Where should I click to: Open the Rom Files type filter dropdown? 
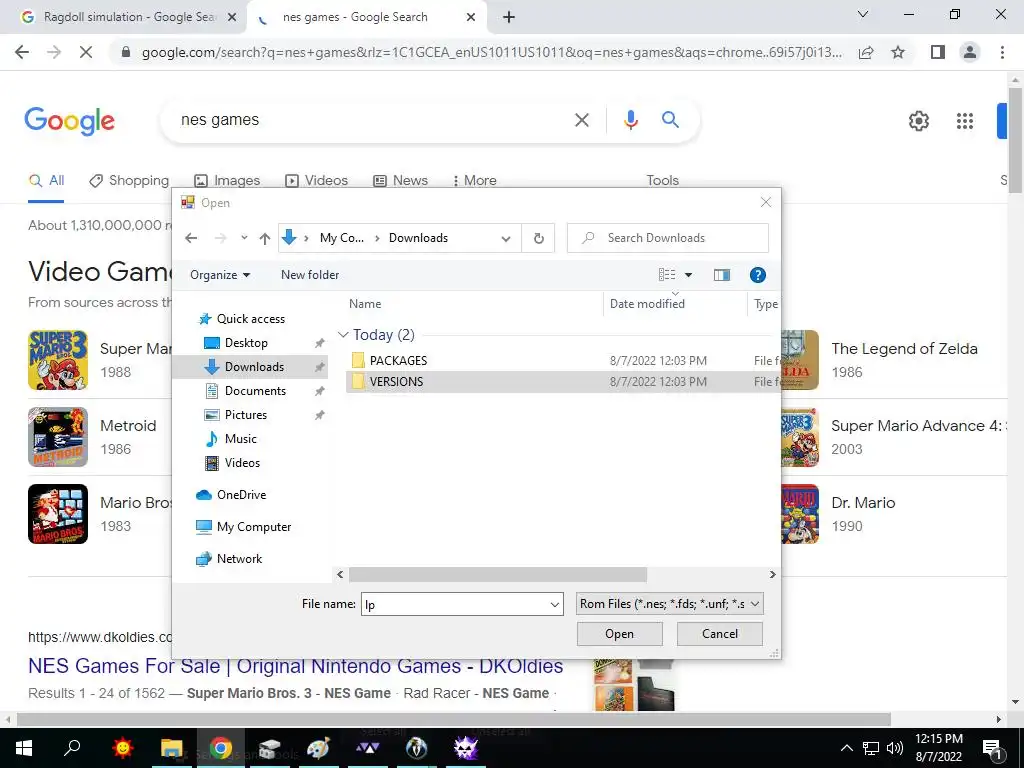[x=669, y=604]
